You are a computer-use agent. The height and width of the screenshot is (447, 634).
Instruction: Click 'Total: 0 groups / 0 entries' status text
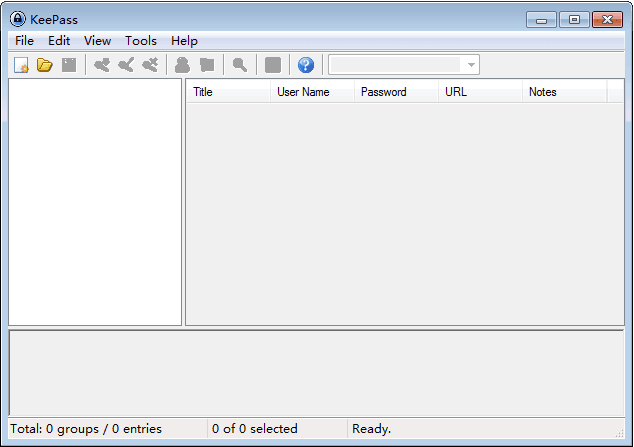coord(86,428)
